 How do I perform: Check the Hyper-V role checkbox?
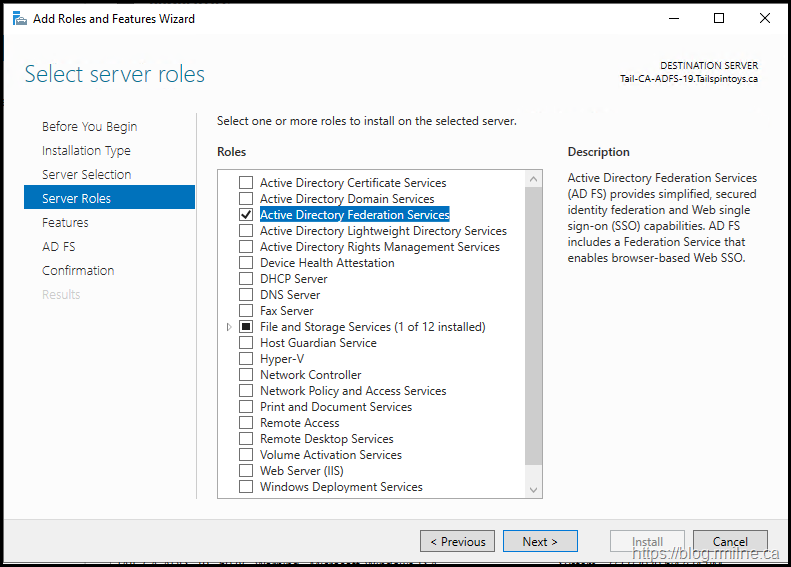246,359
